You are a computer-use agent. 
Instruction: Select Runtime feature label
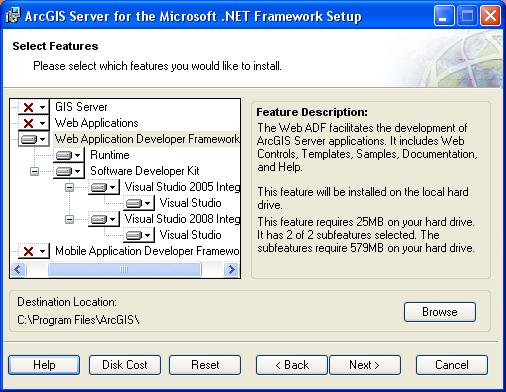coord(110,155)
